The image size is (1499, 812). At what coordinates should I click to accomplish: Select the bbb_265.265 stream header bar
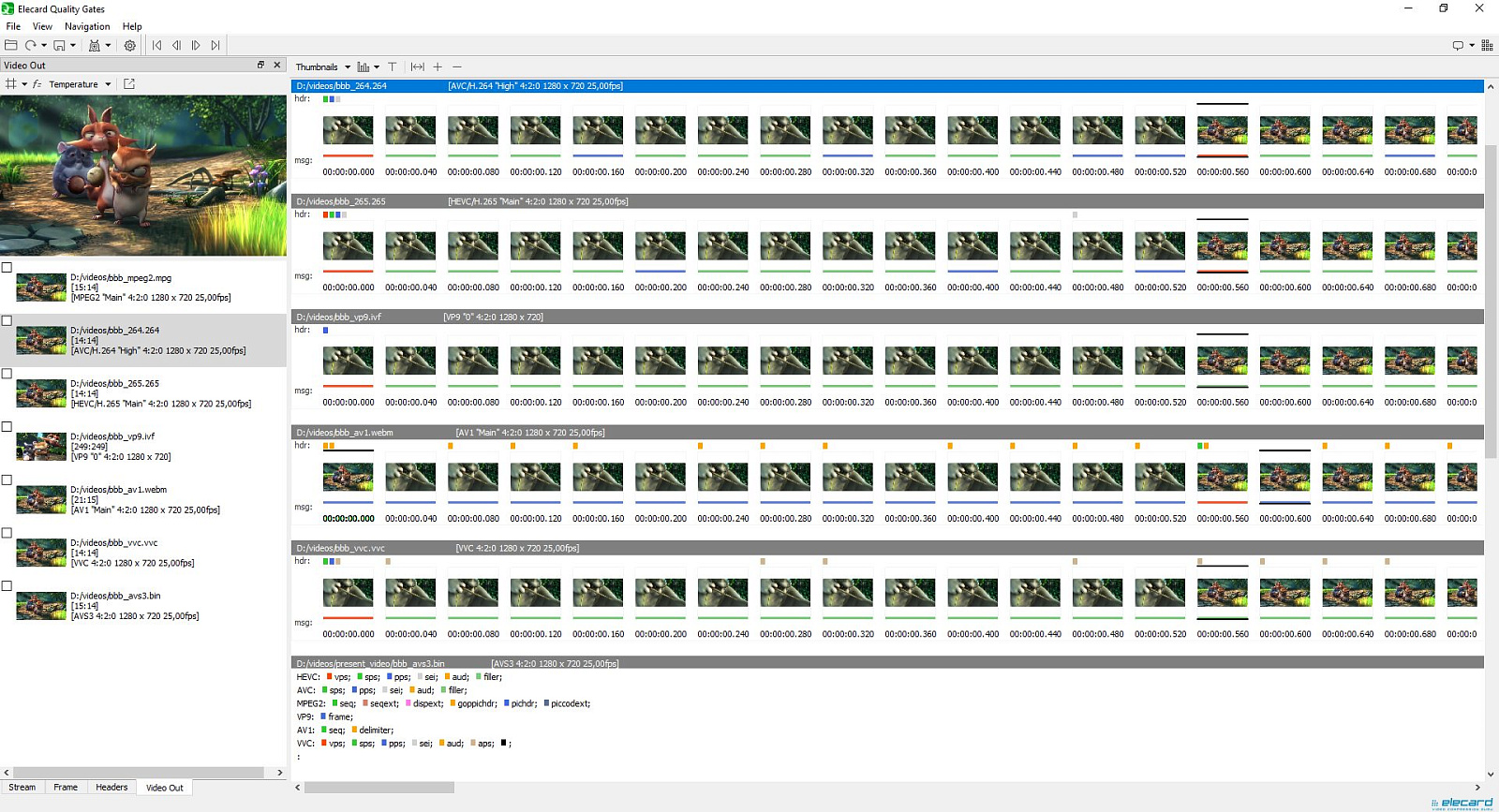(887, 201)
